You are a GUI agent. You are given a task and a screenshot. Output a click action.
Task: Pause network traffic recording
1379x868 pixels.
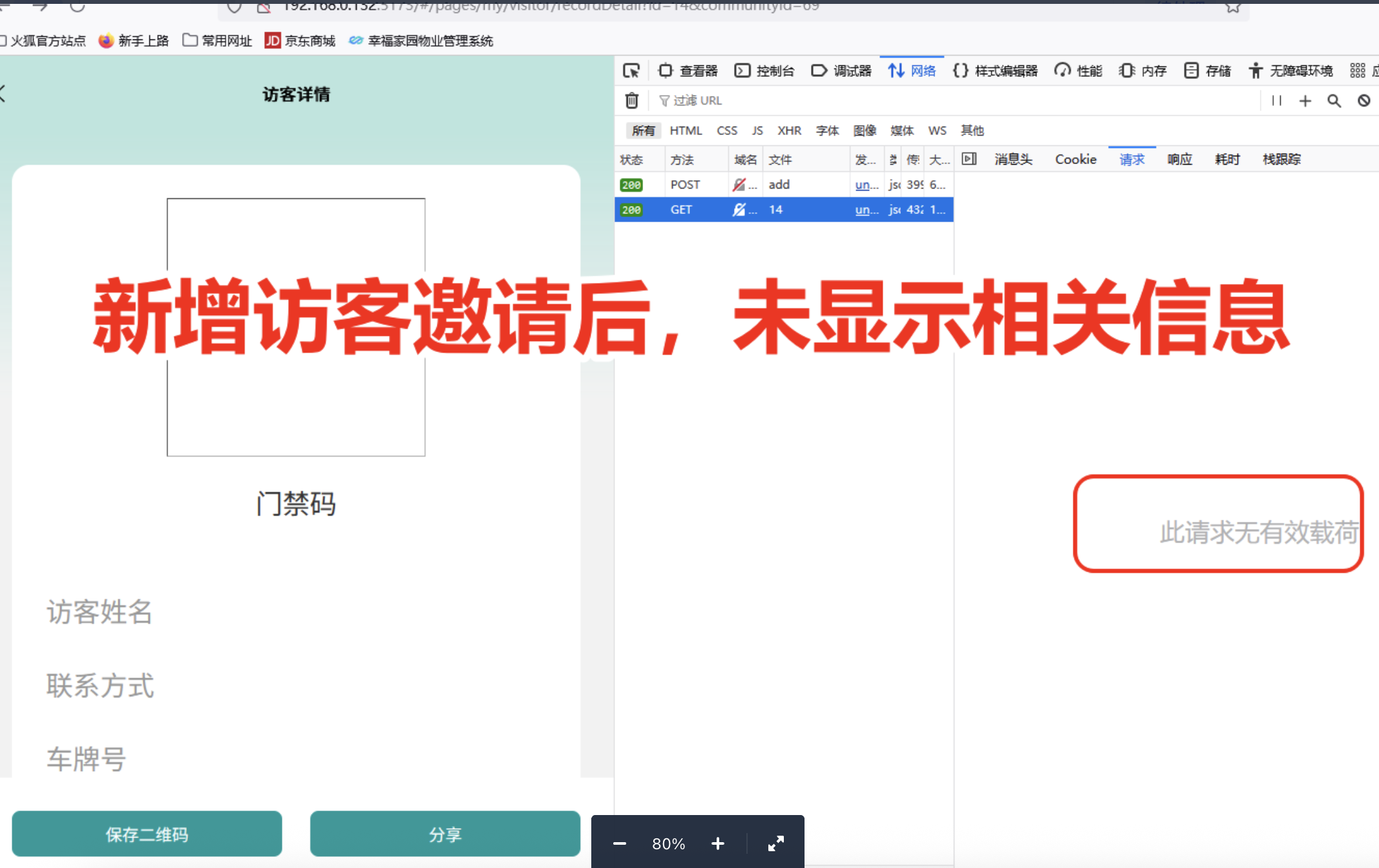(1277, 101)
